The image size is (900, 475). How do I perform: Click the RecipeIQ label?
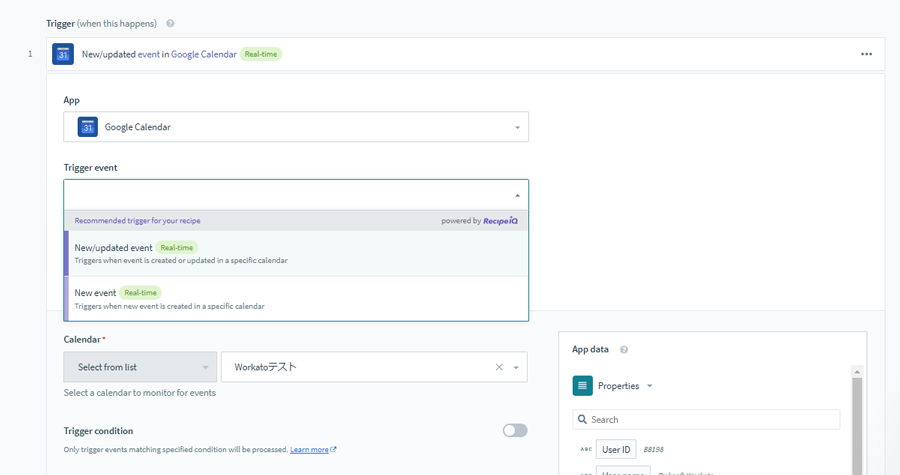tap(500, 221)
